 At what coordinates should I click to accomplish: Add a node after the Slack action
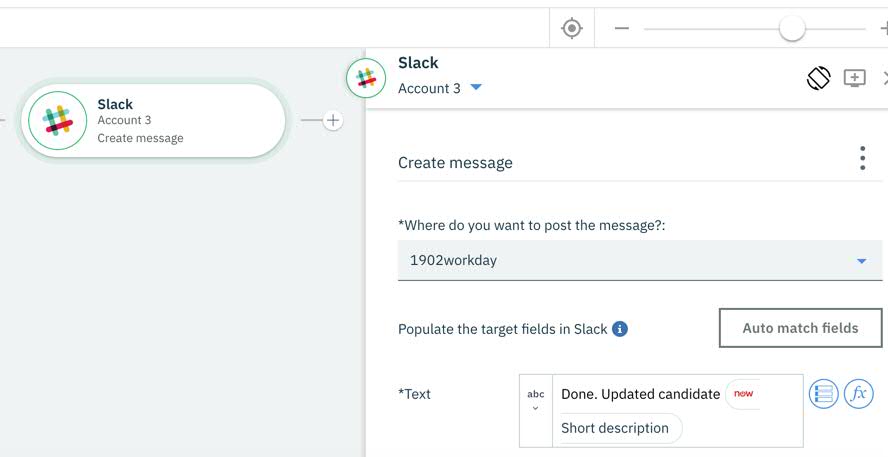pyautogui.click(x=333, y=120)
